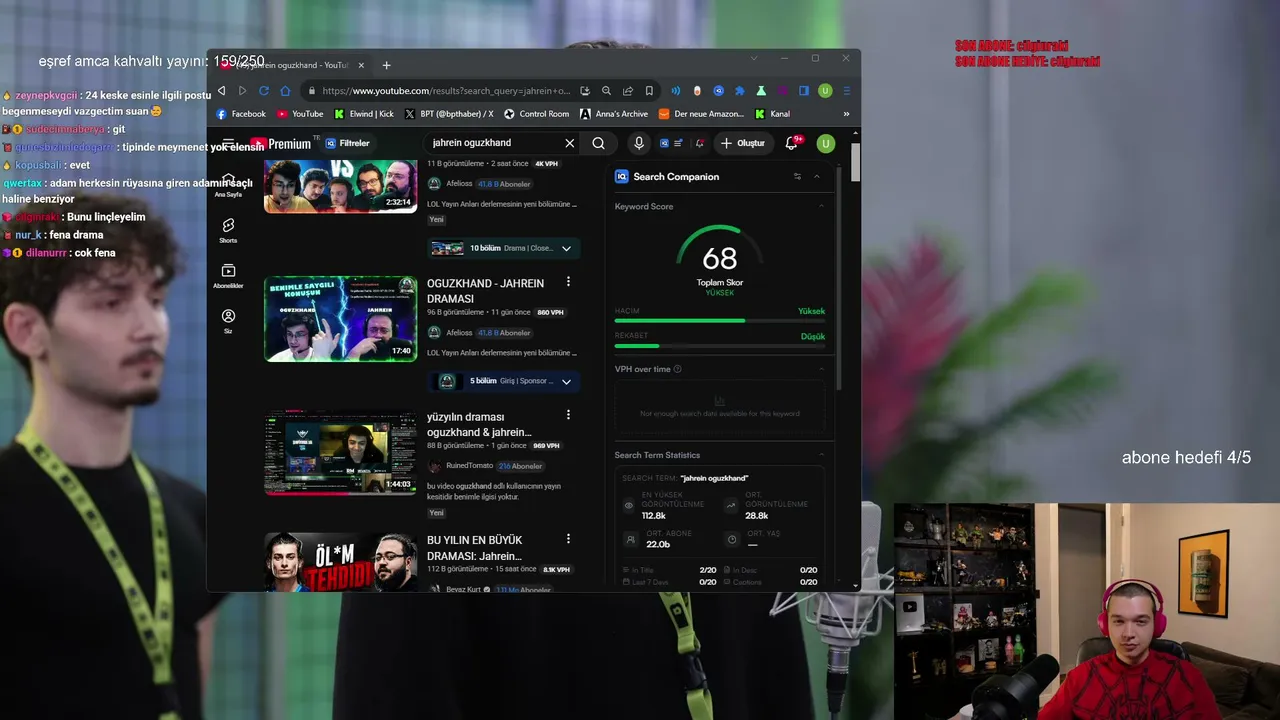The height and width of the screenshot is (720, 1280).
Task: Open the Kanal bookmark
Action: point(773,114)
